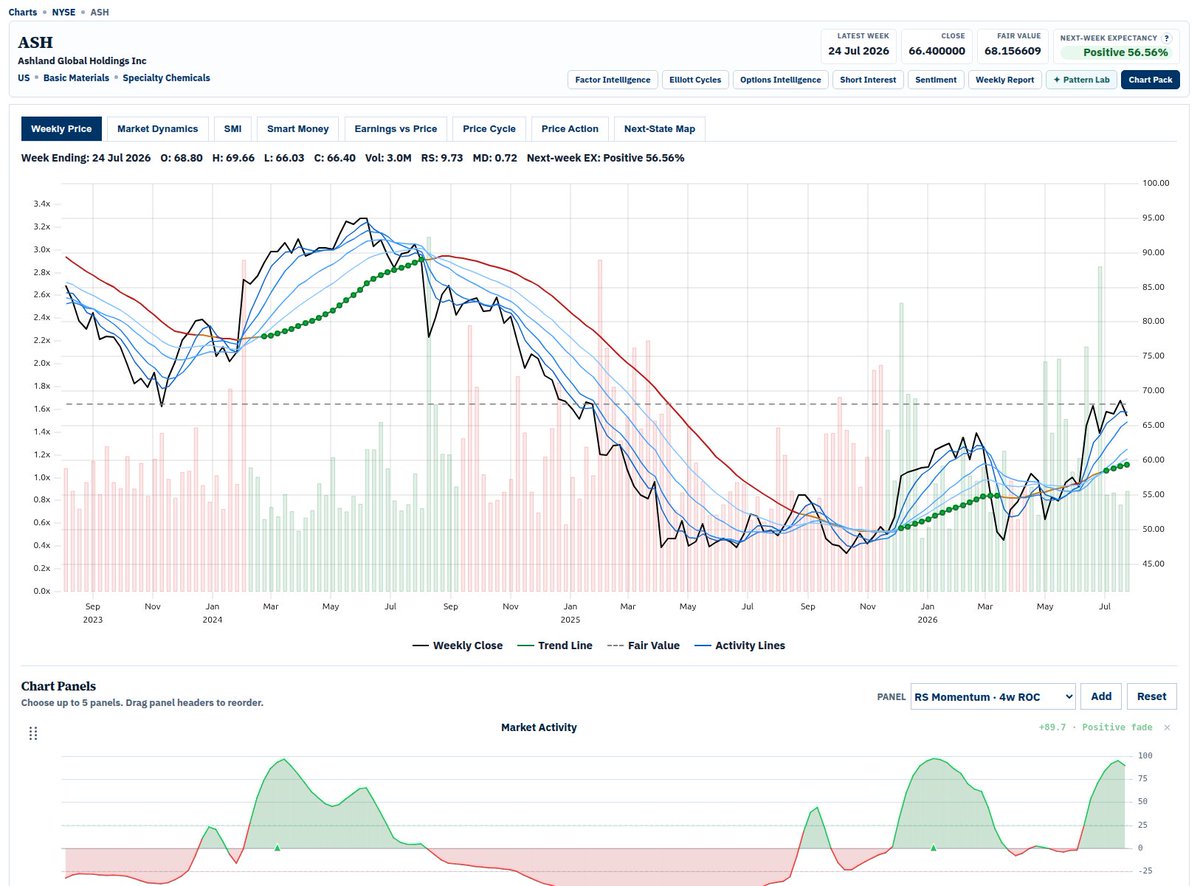Close the Market Activity panel with X
Viewport: 1200px width, 886px height.
(1167, 727)
